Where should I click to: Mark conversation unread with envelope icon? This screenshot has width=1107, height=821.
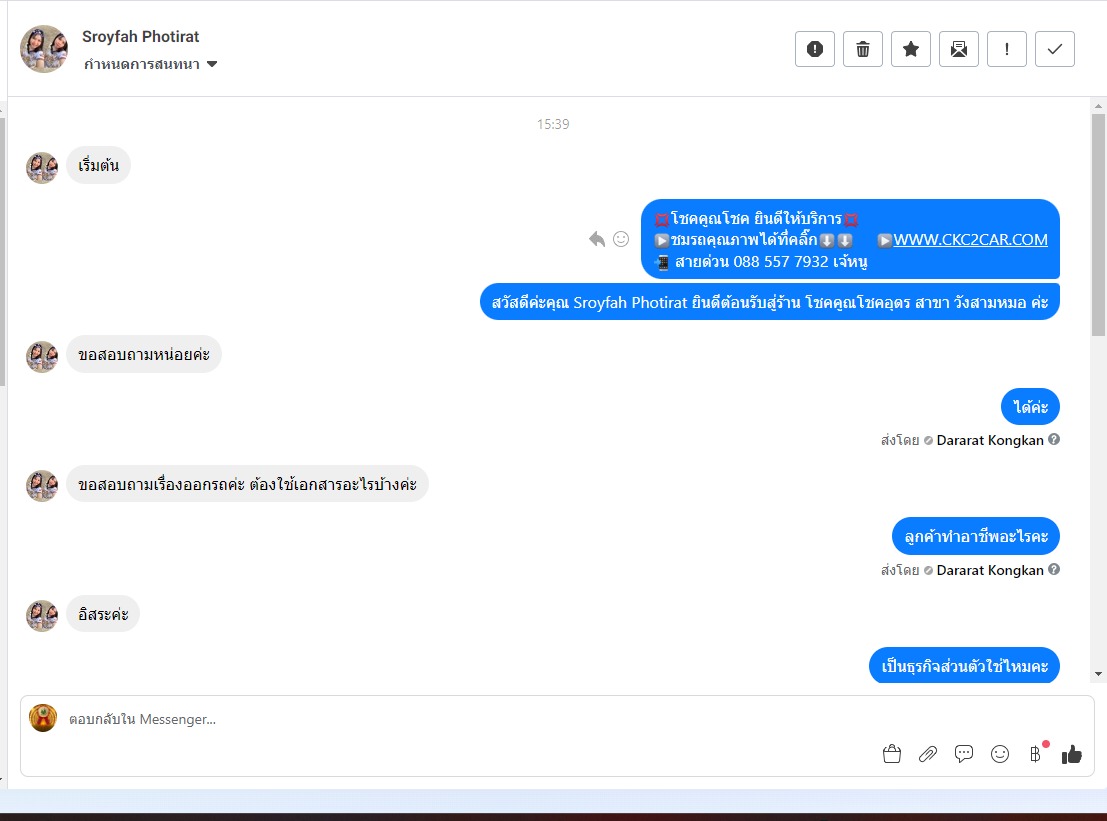[958, 49]
